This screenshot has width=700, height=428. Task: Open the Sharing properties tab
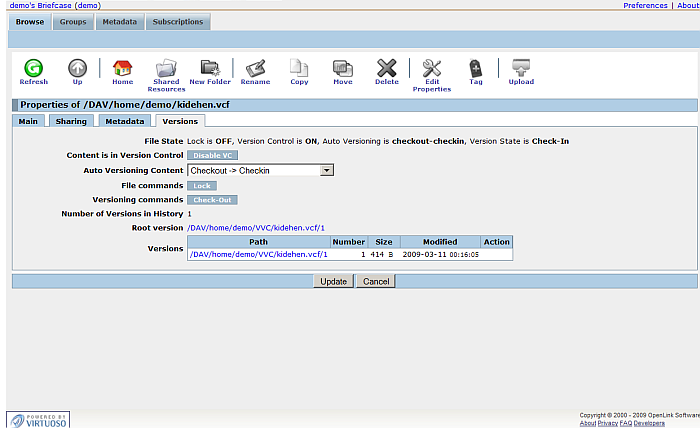point(71,121)
